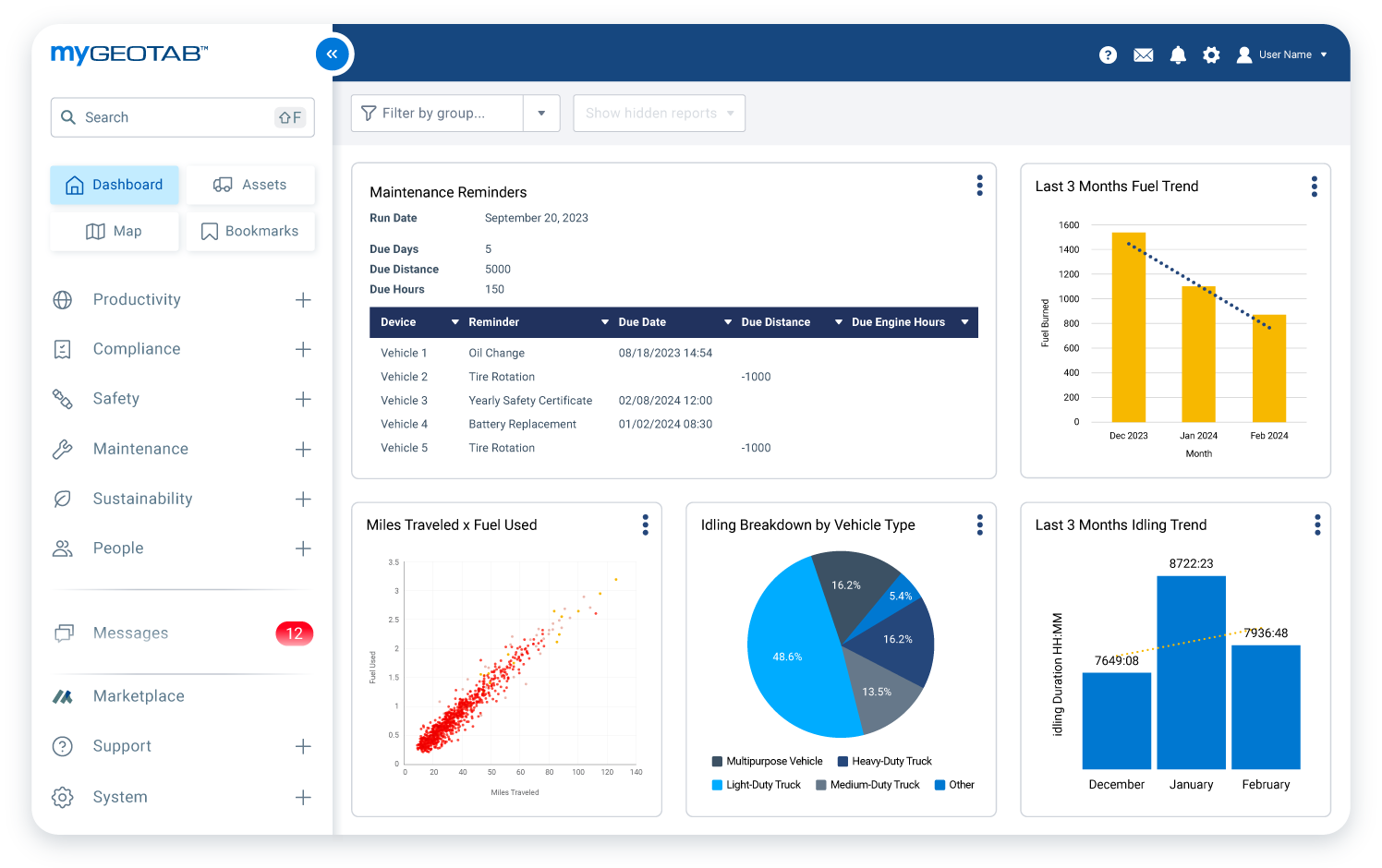Open the help question mark icon

pyautogui.click(x=1108, y=55)
